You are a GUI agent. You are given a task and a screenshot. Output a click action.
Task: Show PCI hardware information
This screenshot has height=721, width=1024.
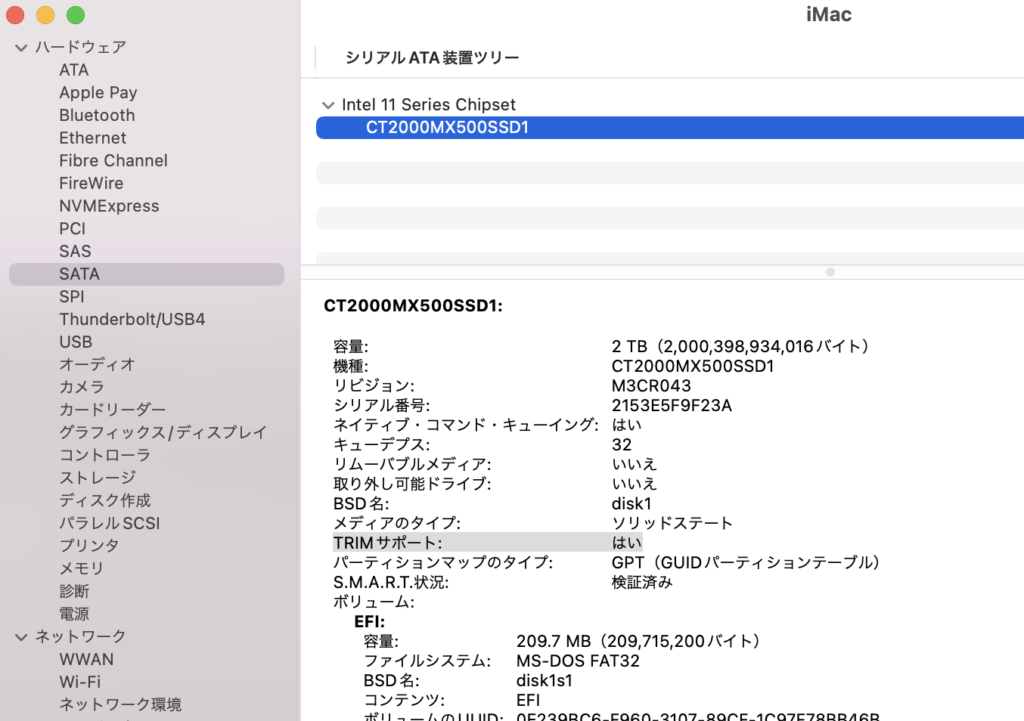point(72,229)
